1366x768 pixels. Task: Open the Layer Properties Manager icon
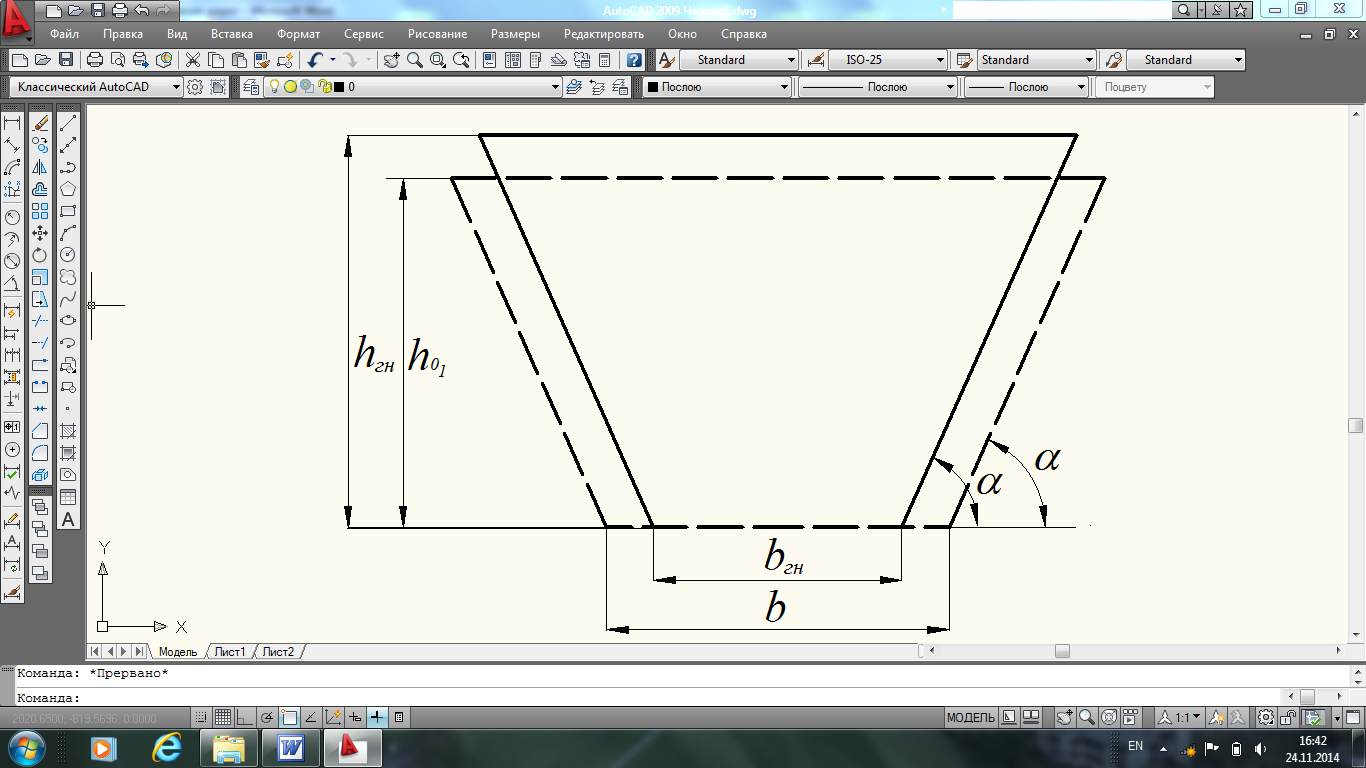250,87
